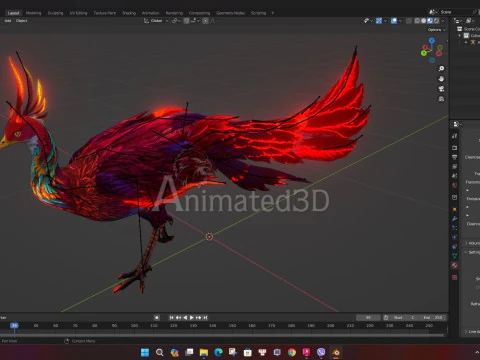The height and width of the screenshot is (360, 480).
Task: Jump to the start frame
Action: 171,318
